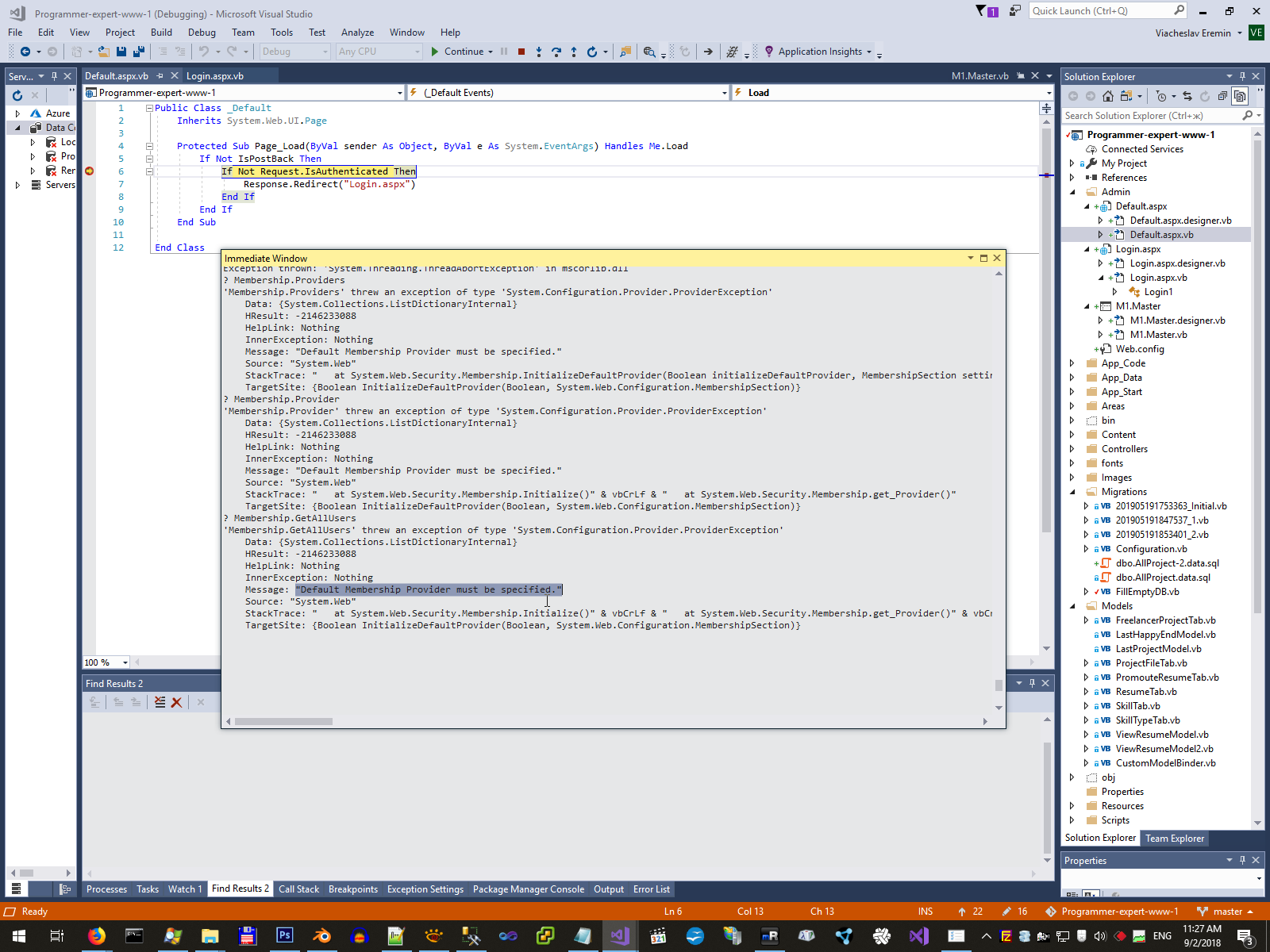Click Viacheslav Eremin account name
This screenshot has height=952, width=1270.
1193,33
